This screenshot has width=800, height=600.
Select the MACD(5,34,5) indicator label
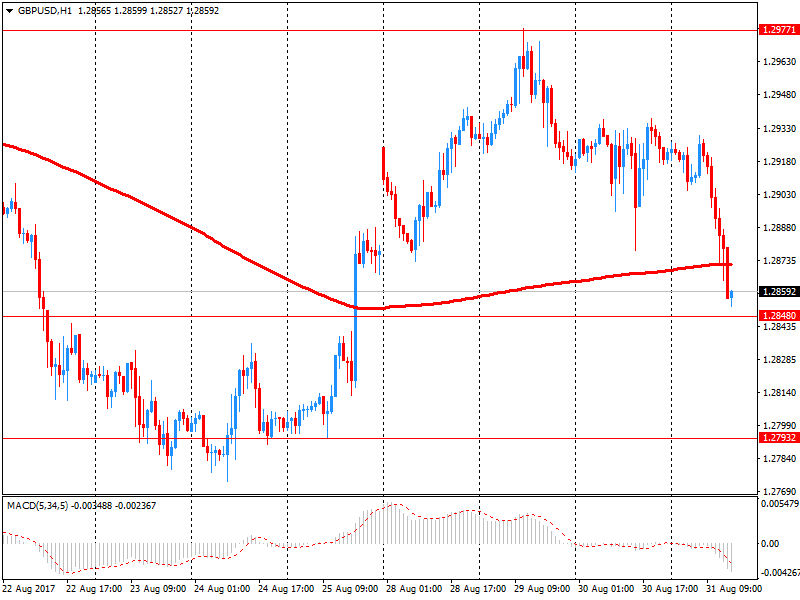(x=37, y=506)
